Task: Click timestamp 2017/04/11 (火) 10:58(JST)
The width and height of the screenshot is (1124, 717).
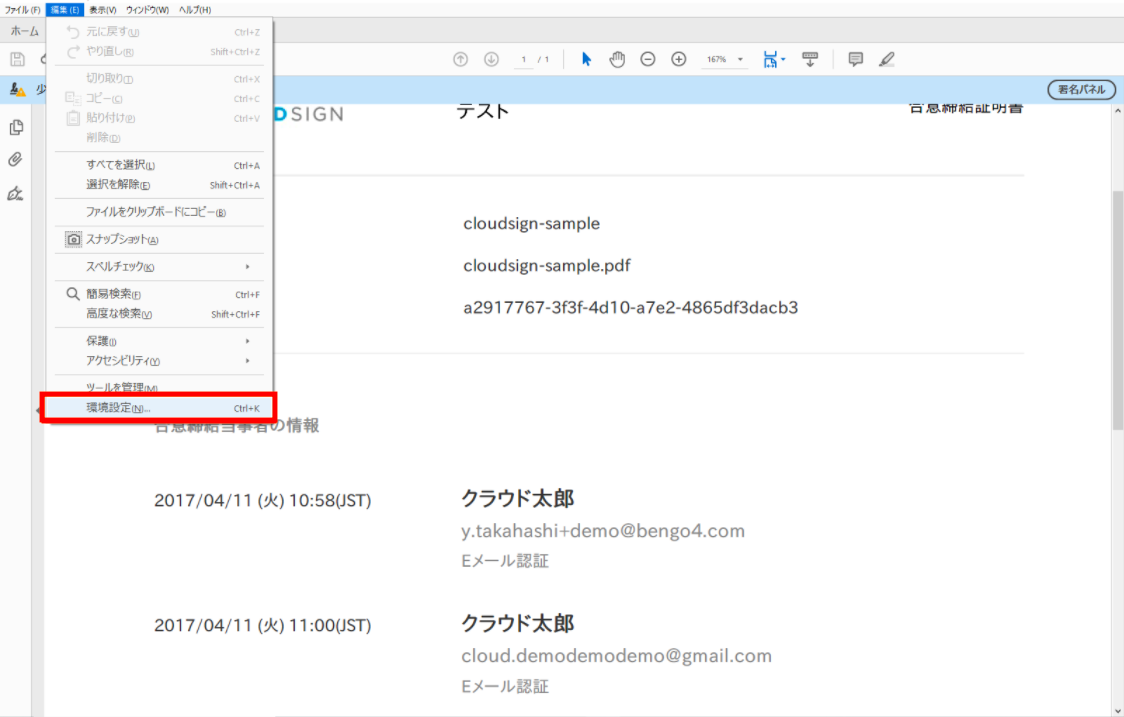Action: (262, 500)
